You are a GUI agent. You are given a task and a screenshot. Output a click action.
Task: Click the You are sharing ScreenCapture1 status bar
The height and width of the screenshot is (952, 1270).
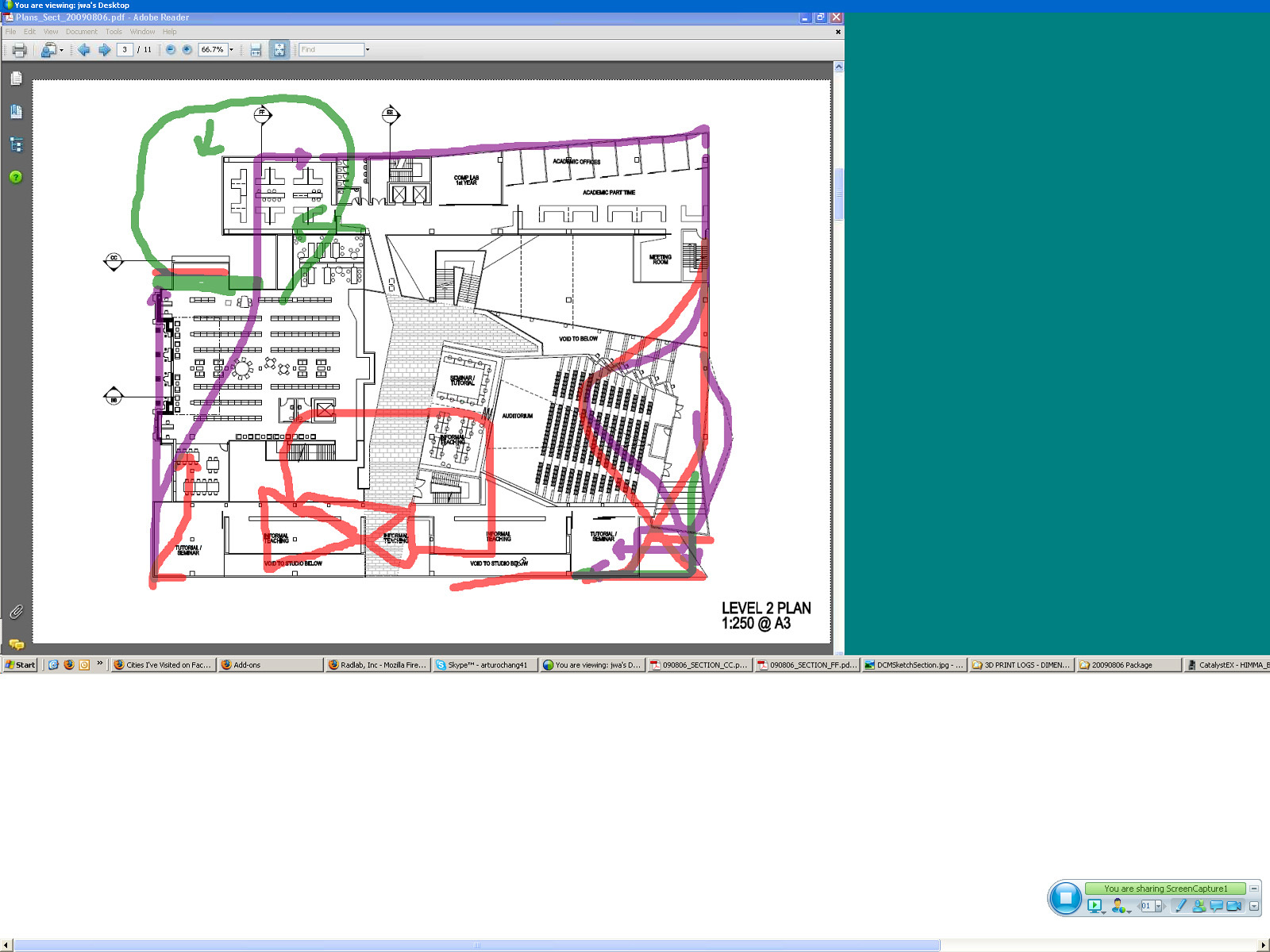pos(1165,889)
